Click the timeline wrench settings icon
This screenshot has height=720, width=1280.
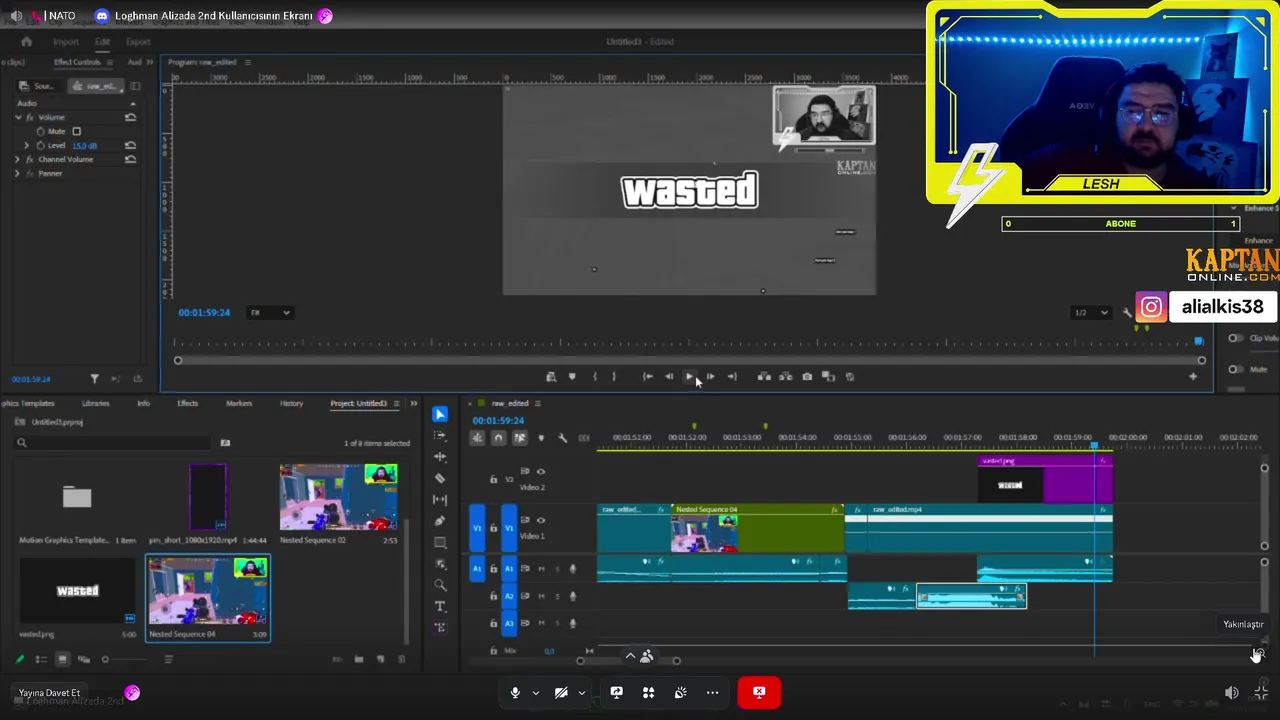tap(562, 438)
